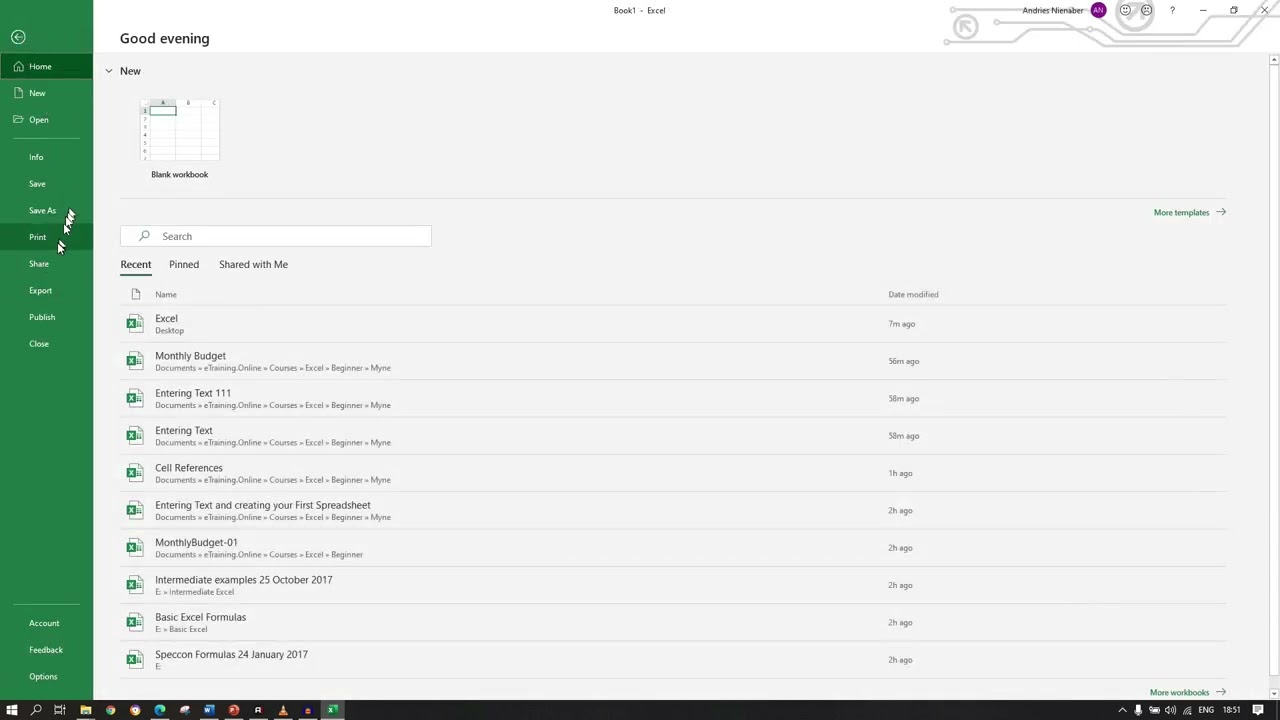
Task: Click the back arrow to return to workbook
Action: tap(18, 37)
